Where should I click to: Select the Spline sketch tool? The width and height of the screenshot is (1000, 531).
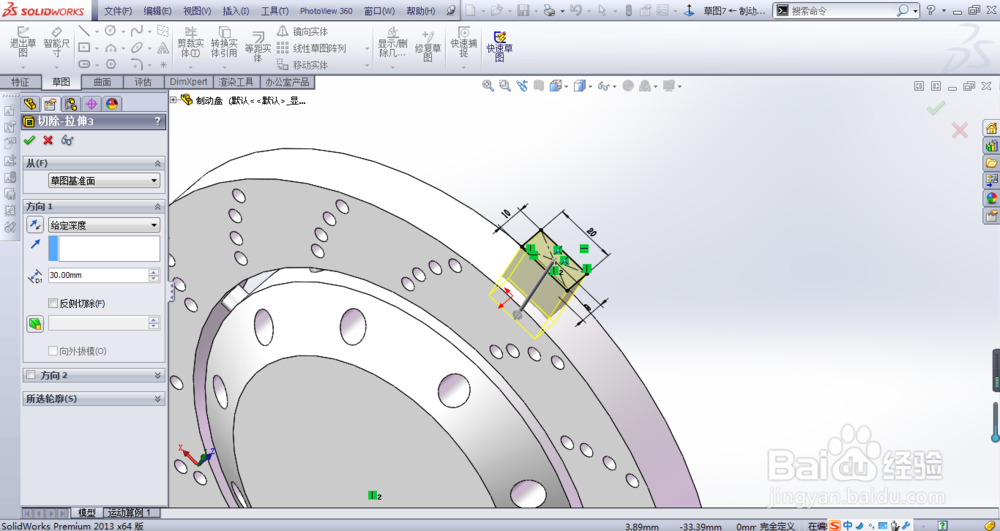click(136, 31)
